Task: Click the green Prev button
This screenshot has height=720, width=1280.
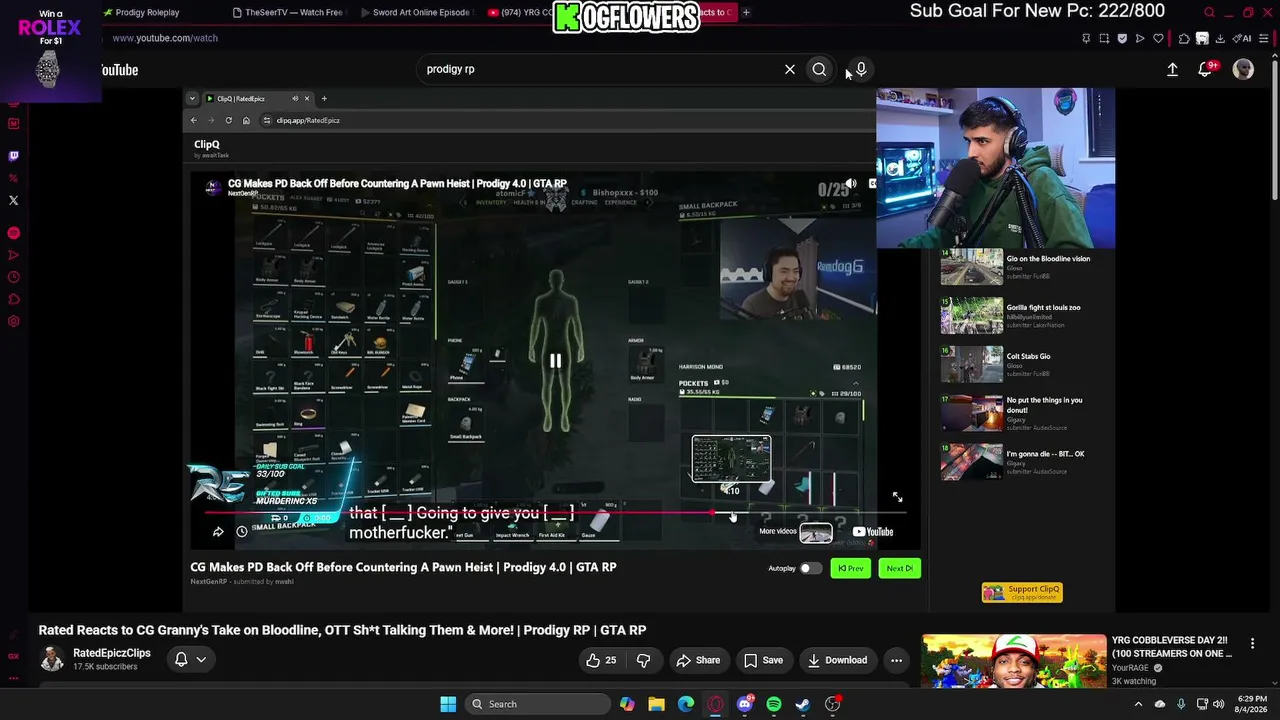Action: pos(851,568)
